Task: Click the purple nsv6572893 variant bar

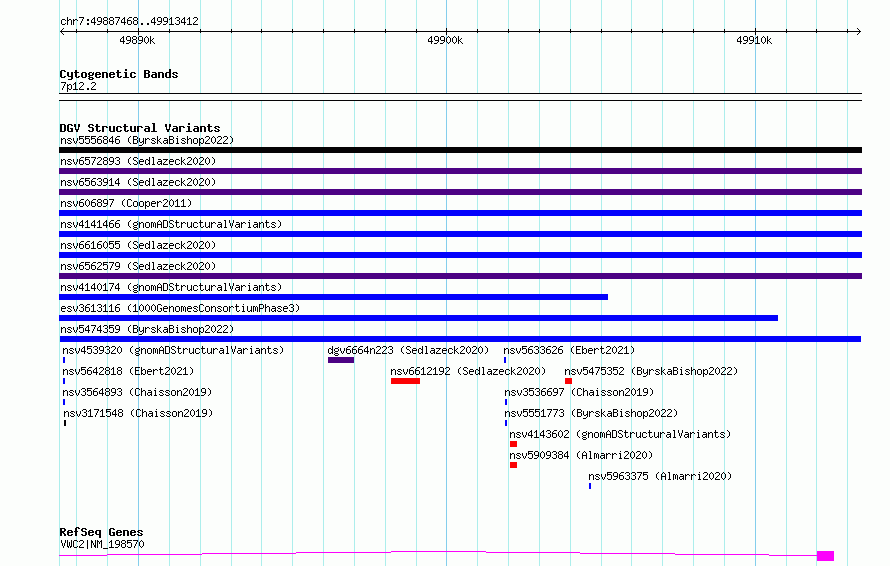Action: [460, 171]
